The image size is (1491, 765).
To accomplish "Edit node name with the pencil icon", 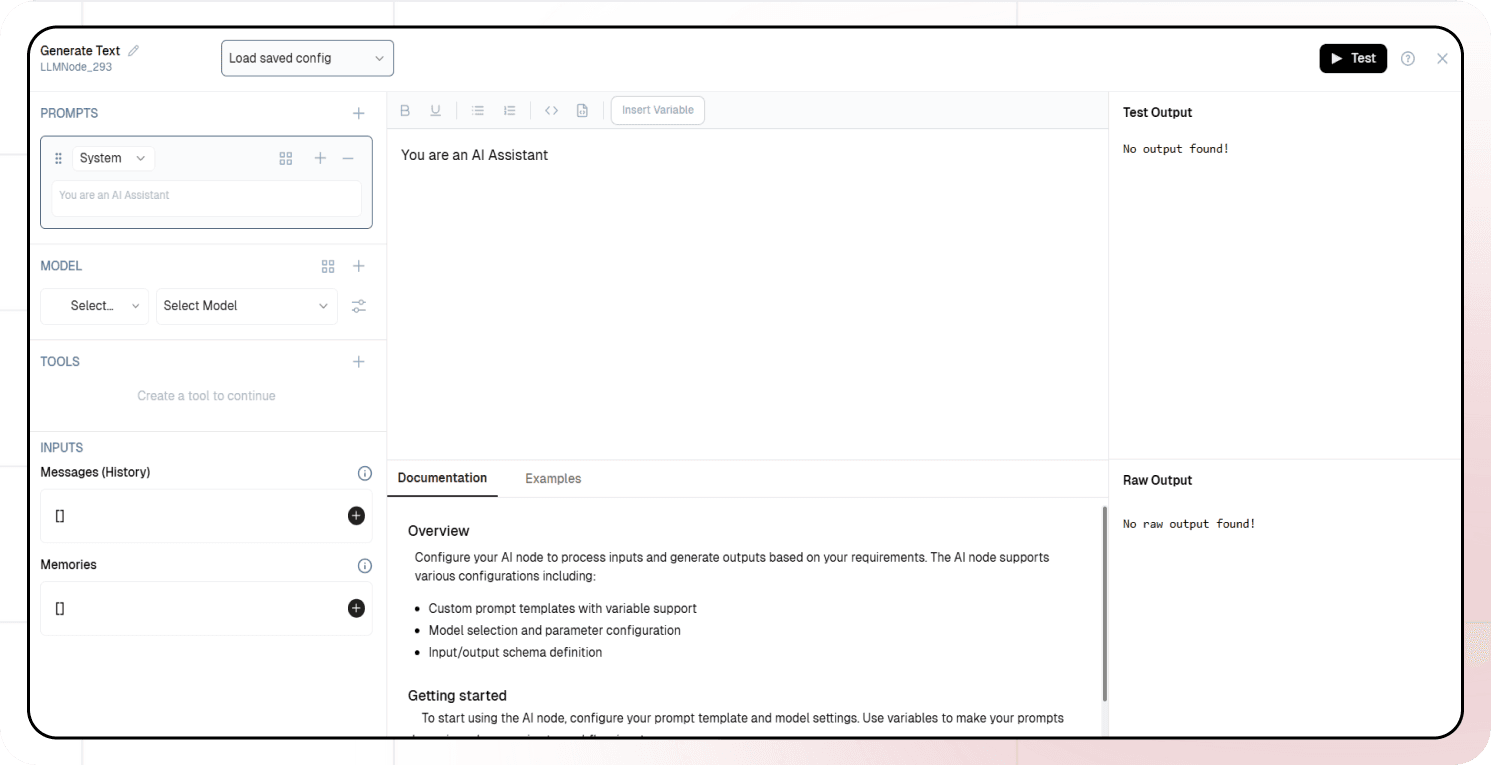I will tap(134, 49).
